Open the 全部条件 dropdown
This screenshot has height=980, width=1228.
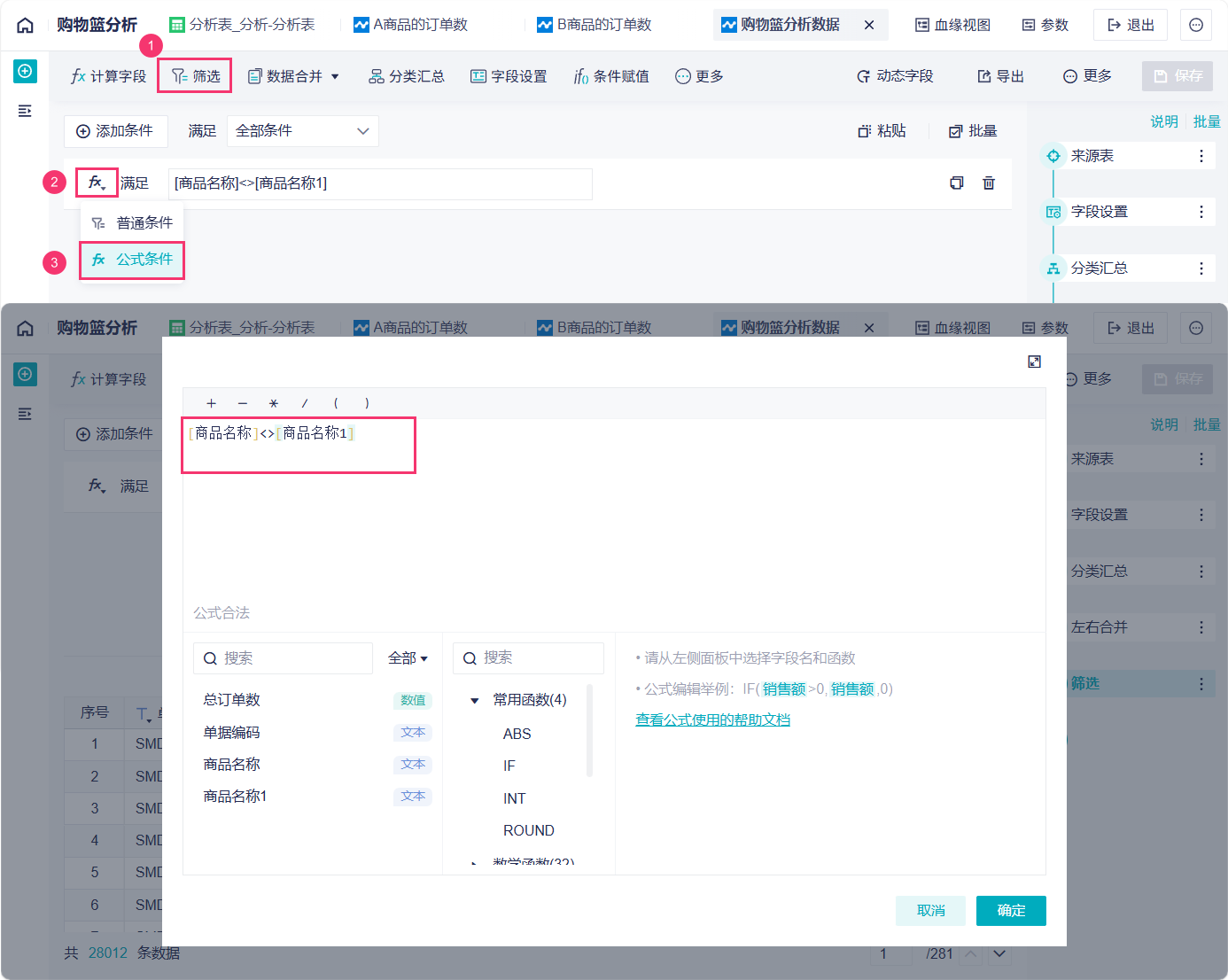coord(303,131)
